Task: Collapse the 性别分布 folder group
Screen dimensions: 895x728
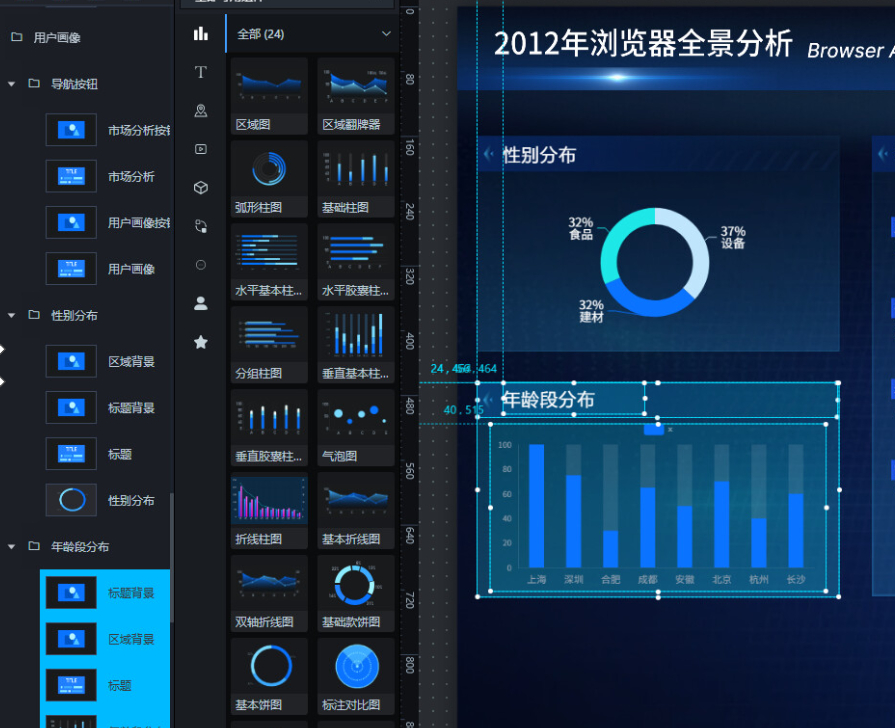Action: point(11,315)
